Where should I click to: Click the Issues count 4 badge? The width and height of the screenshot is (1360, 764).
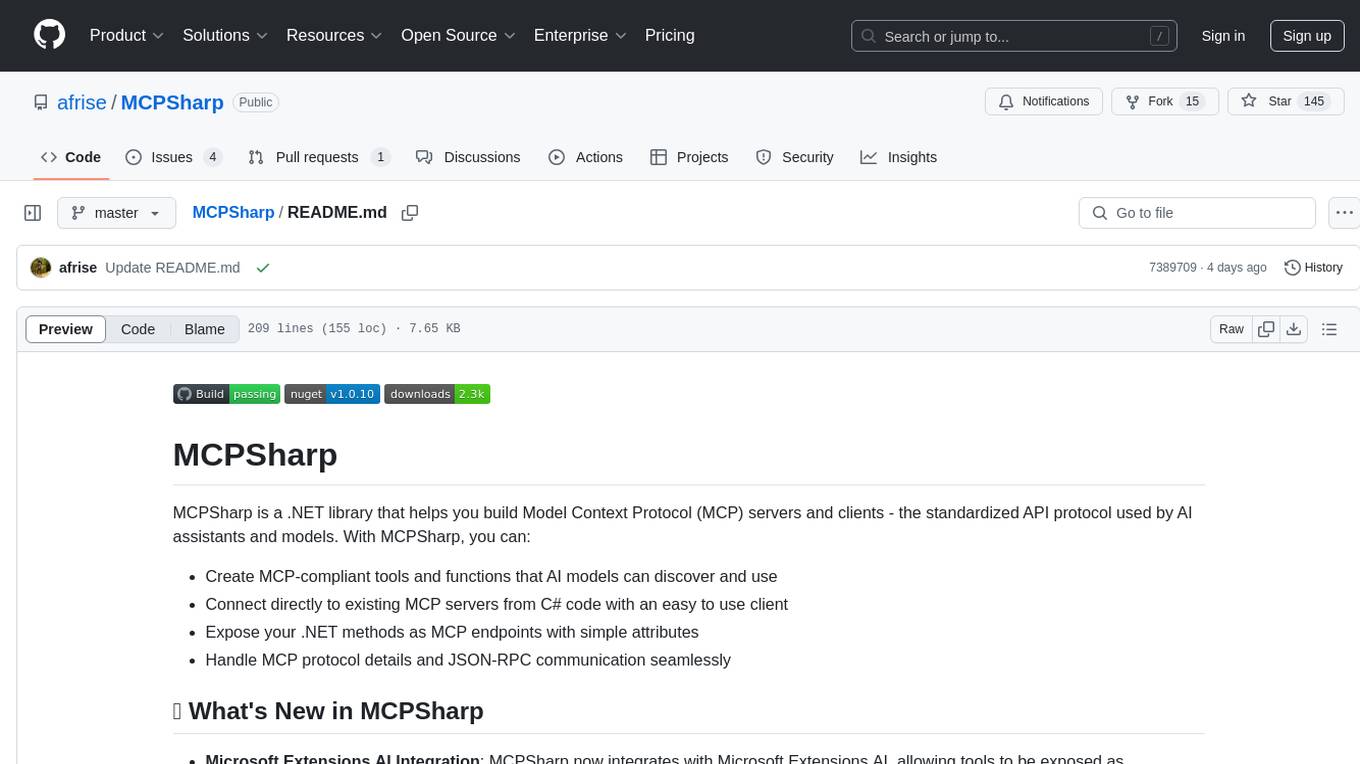212,157
